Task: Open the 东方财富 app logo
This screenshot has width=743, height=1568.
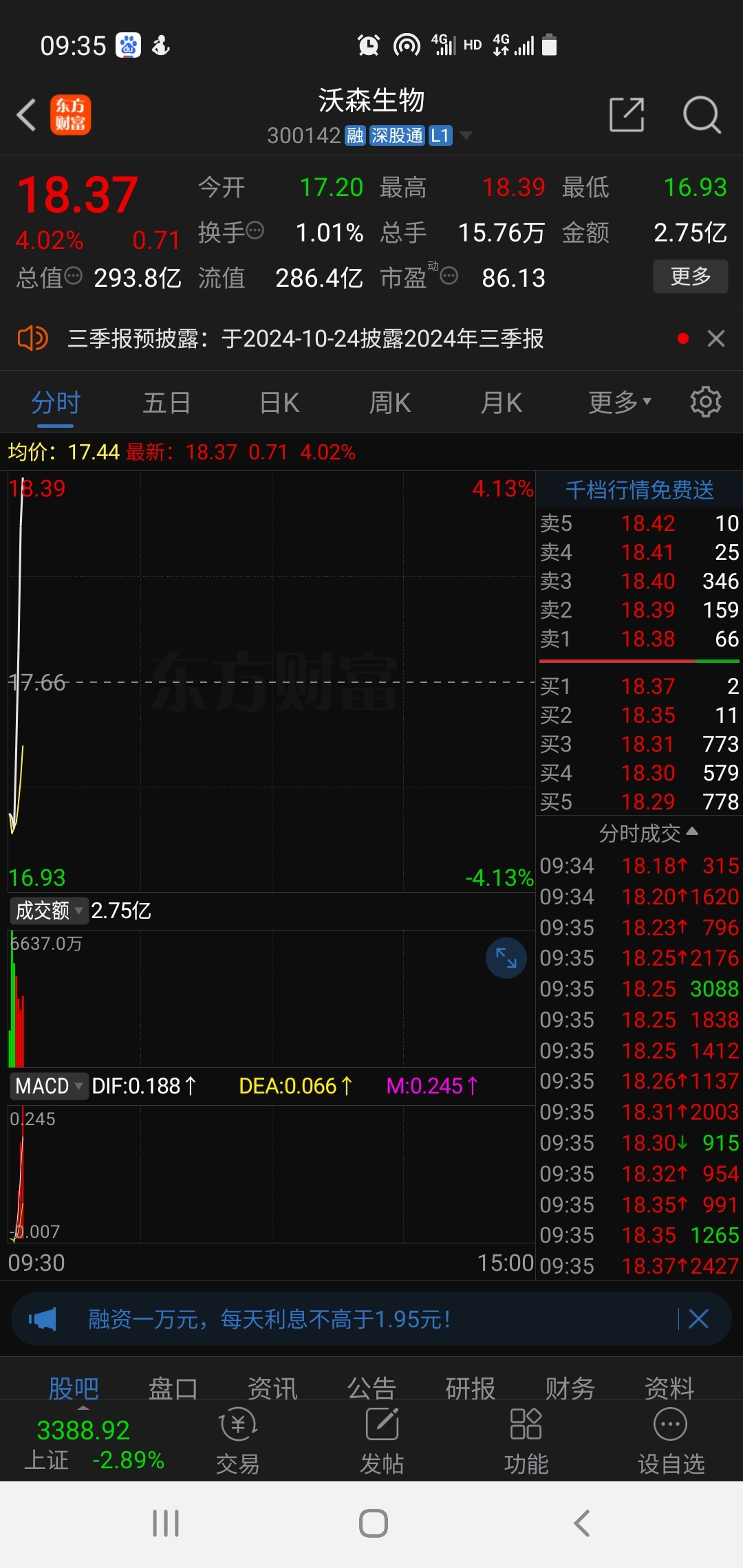Action: (x=70, y=115)
